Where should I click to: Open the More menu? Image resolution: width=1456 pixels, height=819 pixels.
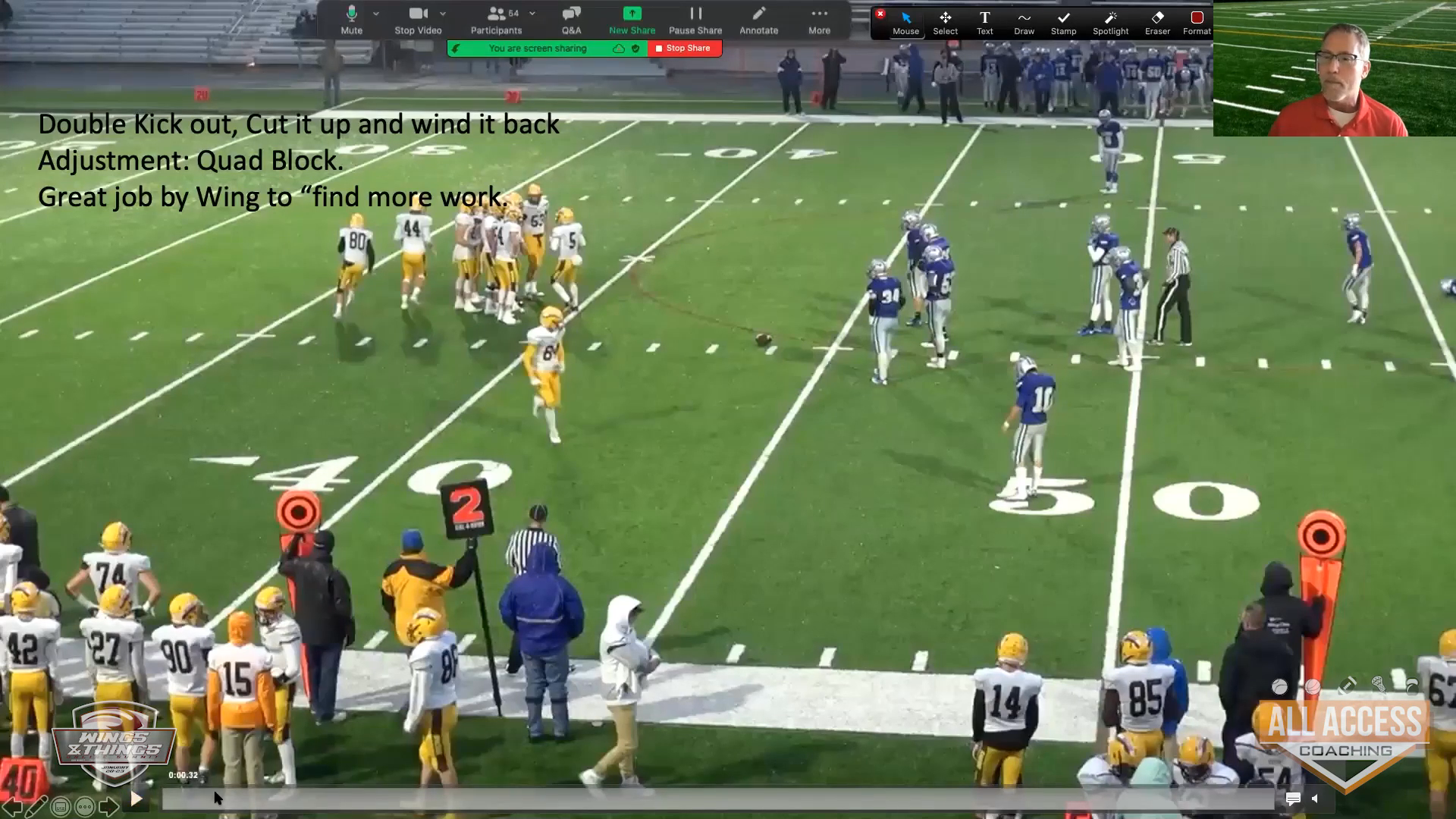[819, 20]
